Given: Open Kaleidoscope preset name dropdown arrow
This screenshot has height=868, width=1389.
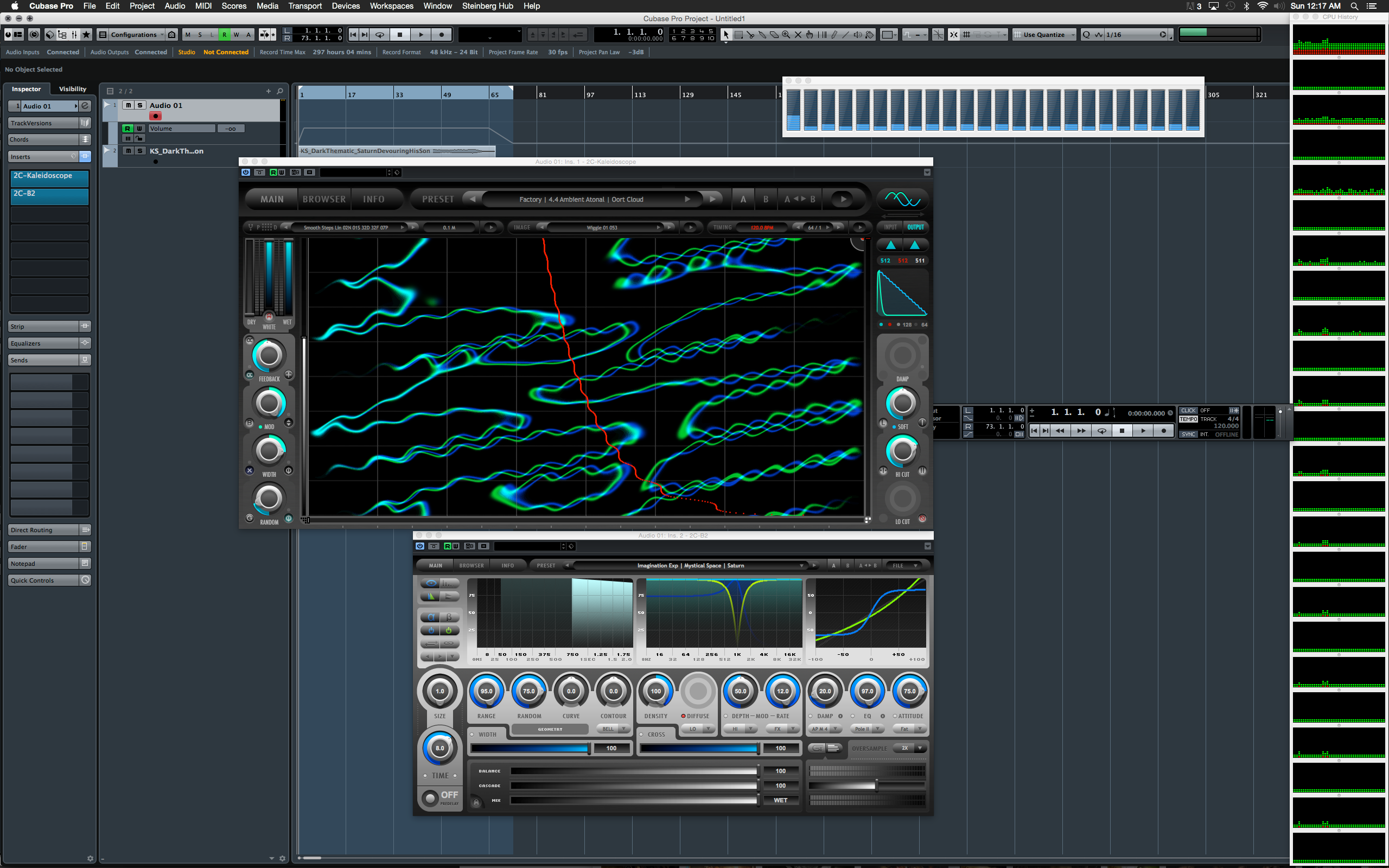Looking at the screenshot, I should 687,199.
